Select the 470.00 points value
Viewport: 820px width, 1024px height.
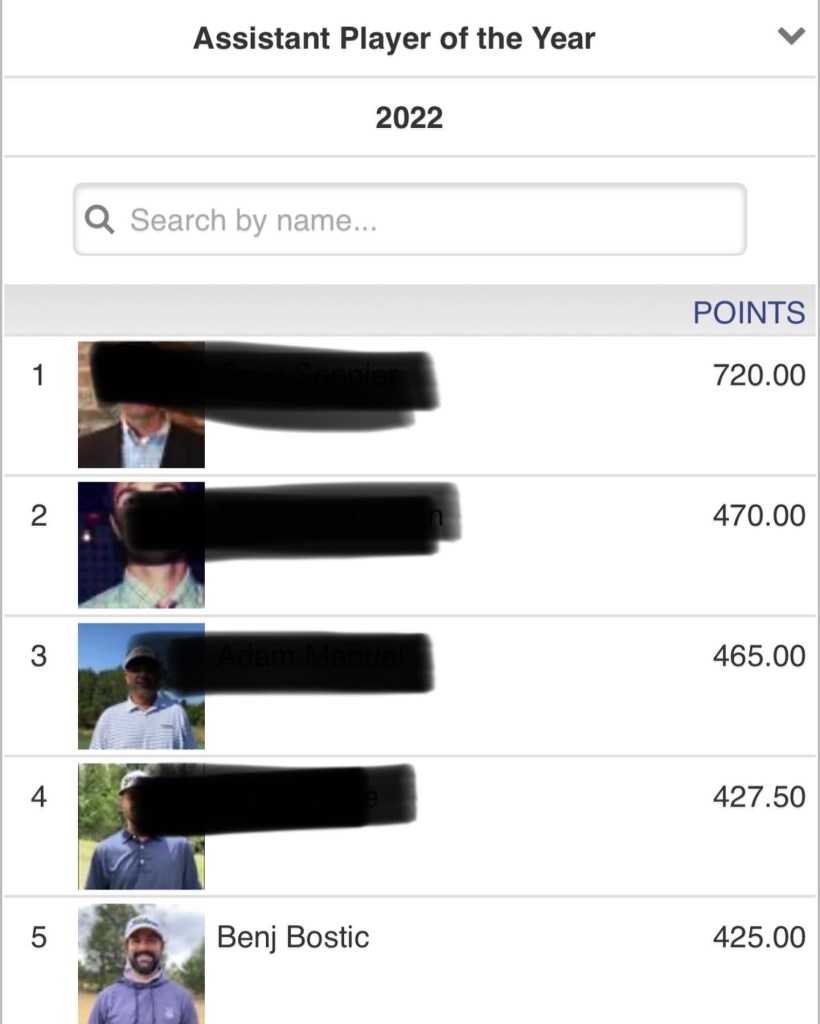758,516
